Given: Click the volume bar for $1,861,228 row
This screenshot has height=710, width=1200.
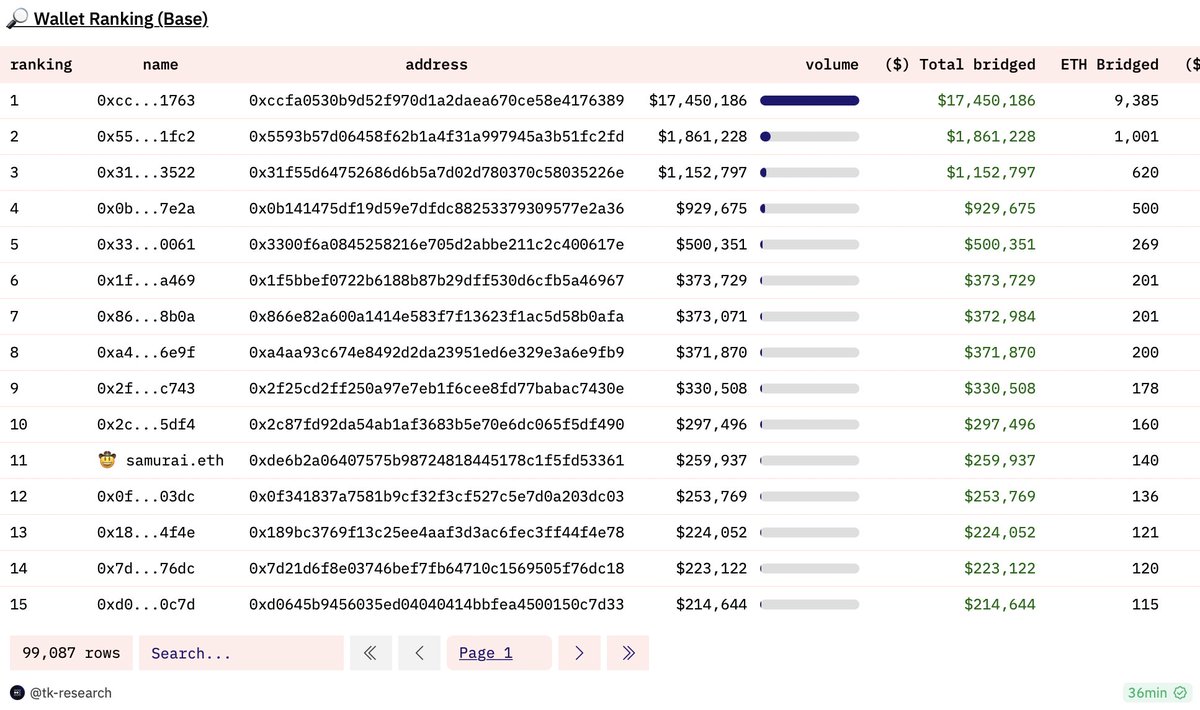Looking at the screenshot, I should [809, 136].
